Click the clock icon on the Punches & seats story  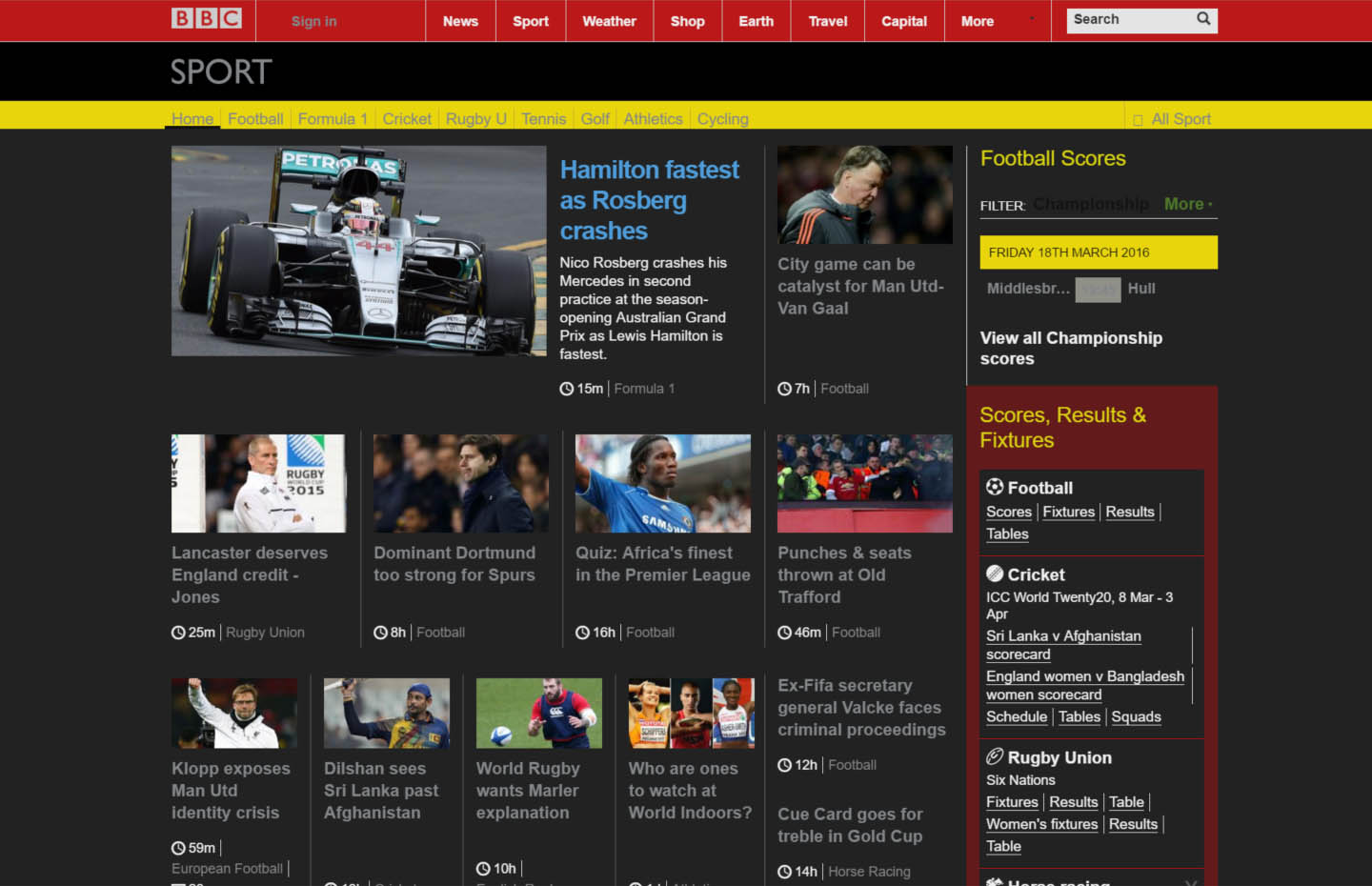coord(783,632)
